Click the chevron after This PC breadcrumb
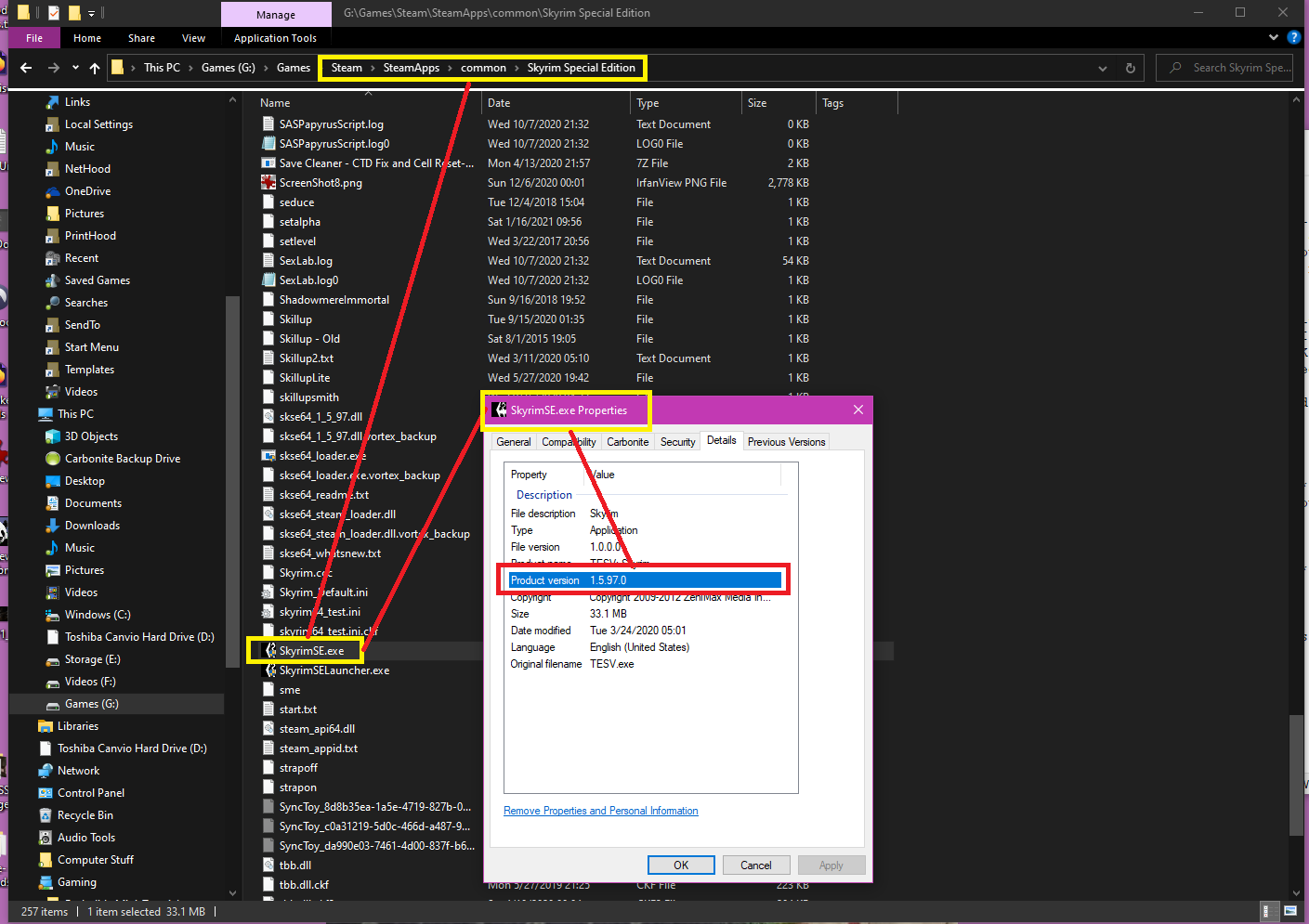Screen dimensions: 1309x924 point(191,68)
